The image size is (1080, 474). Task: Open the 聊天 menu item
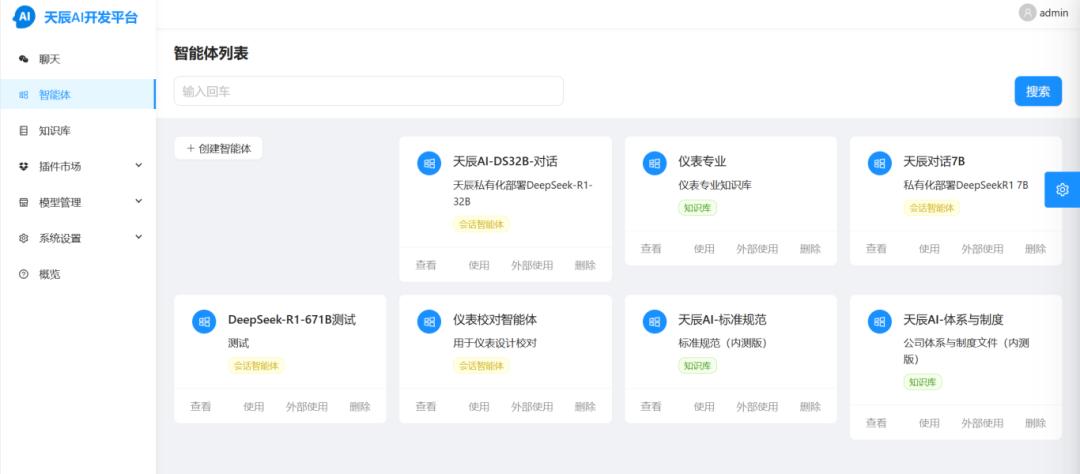tap(78, 59)
